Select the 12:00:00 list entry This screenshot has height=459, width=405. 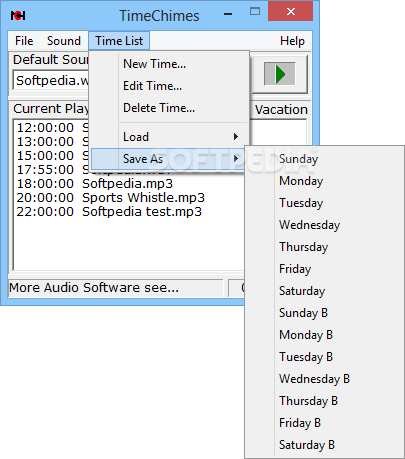(52, 127)
